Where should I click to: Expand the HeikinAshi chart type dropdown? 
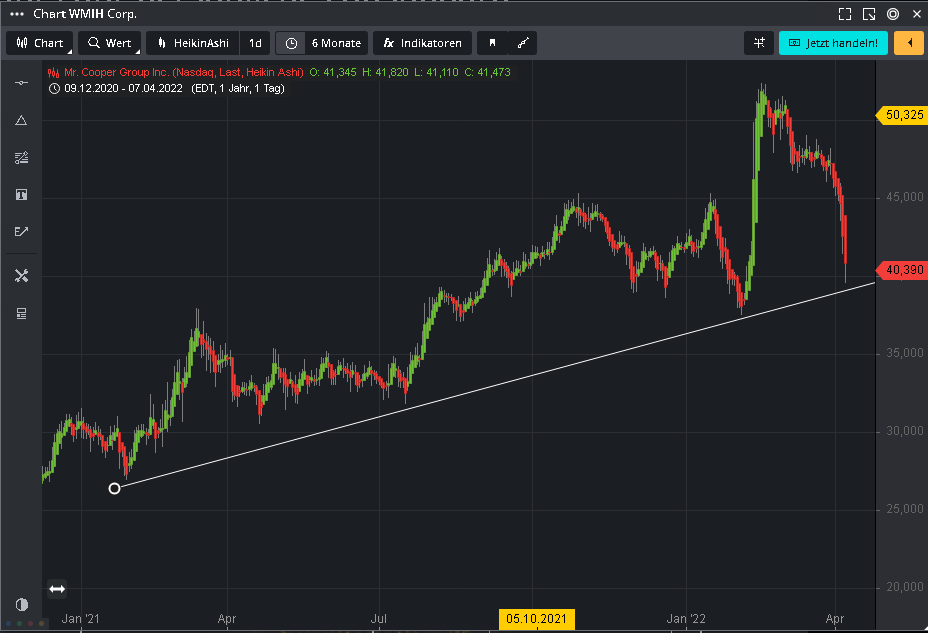click(193, 43)
